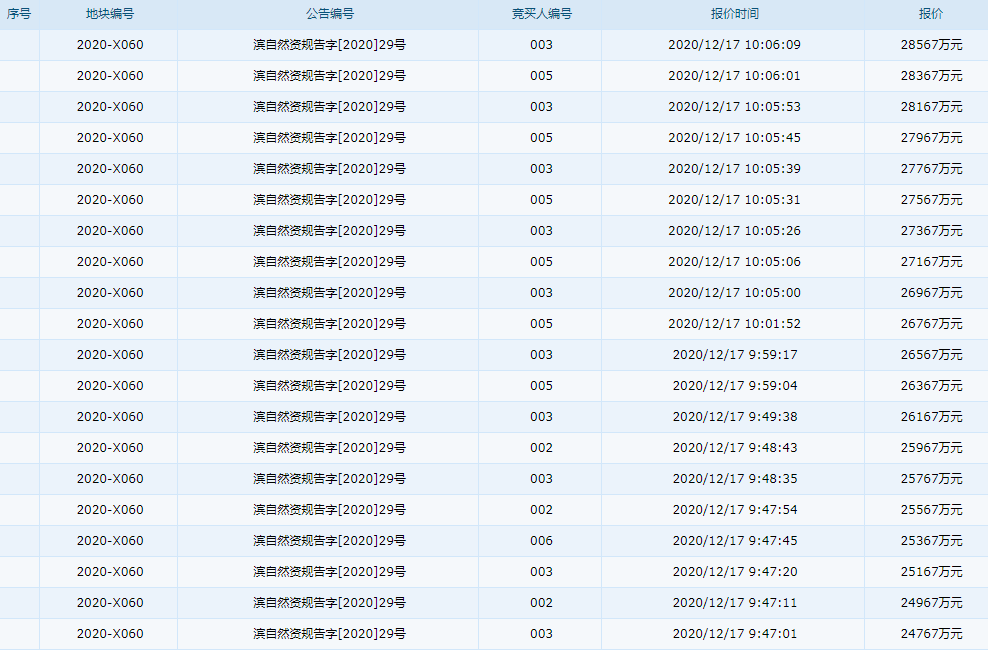Click the 竞买人编号 column header

click(x=541, y=14)
